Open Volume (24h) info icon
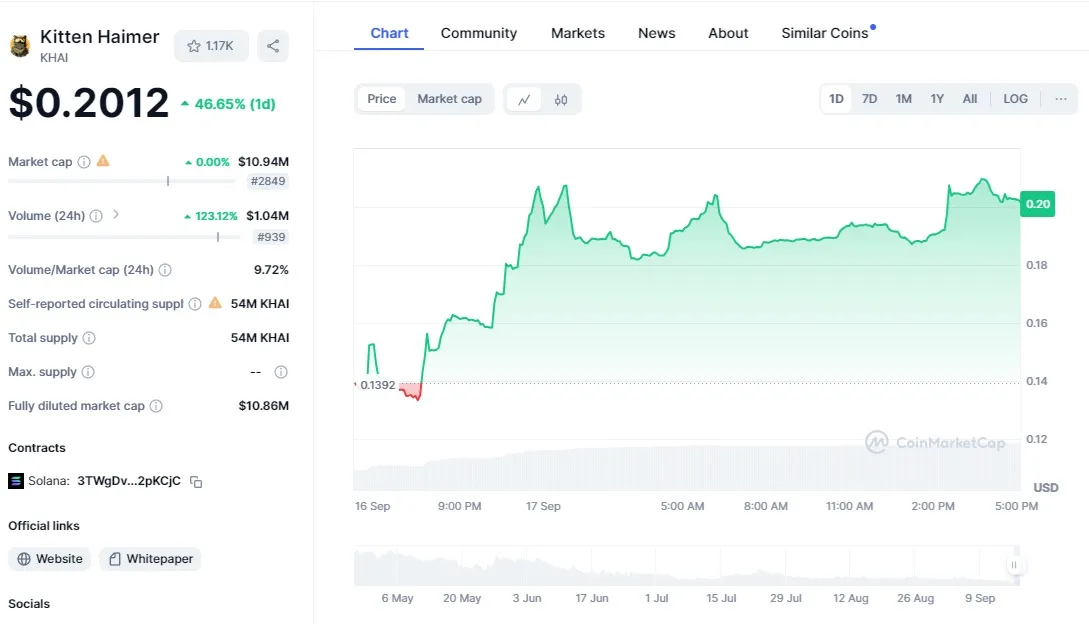 (96, 216)
